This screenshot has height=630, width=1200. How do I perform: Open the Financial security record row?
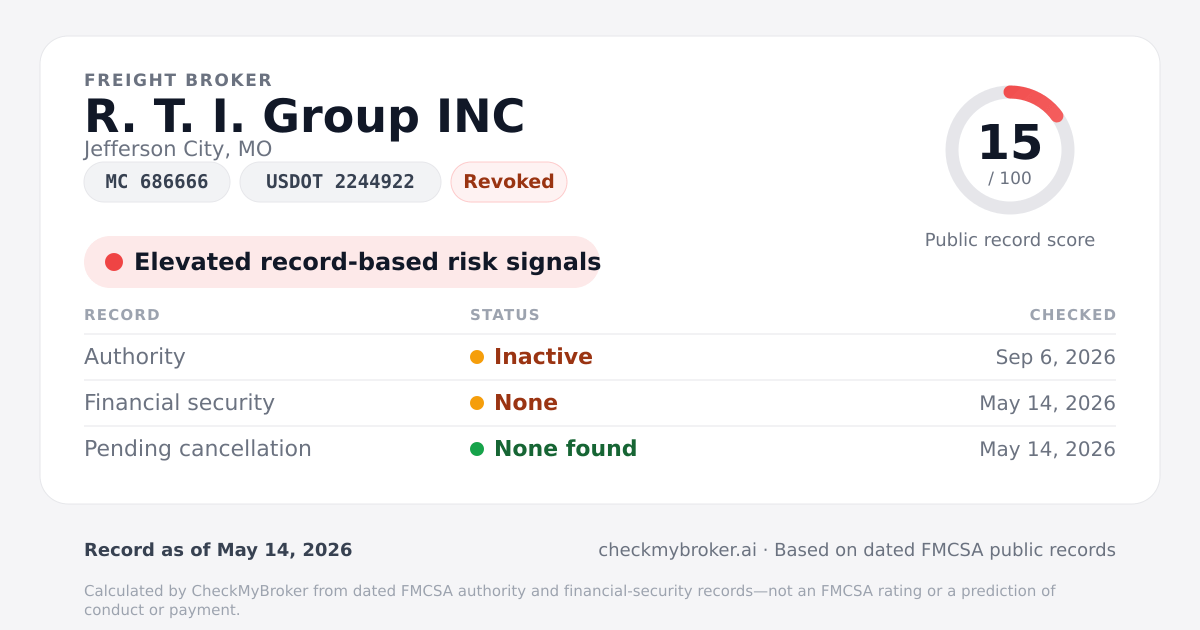600,403
